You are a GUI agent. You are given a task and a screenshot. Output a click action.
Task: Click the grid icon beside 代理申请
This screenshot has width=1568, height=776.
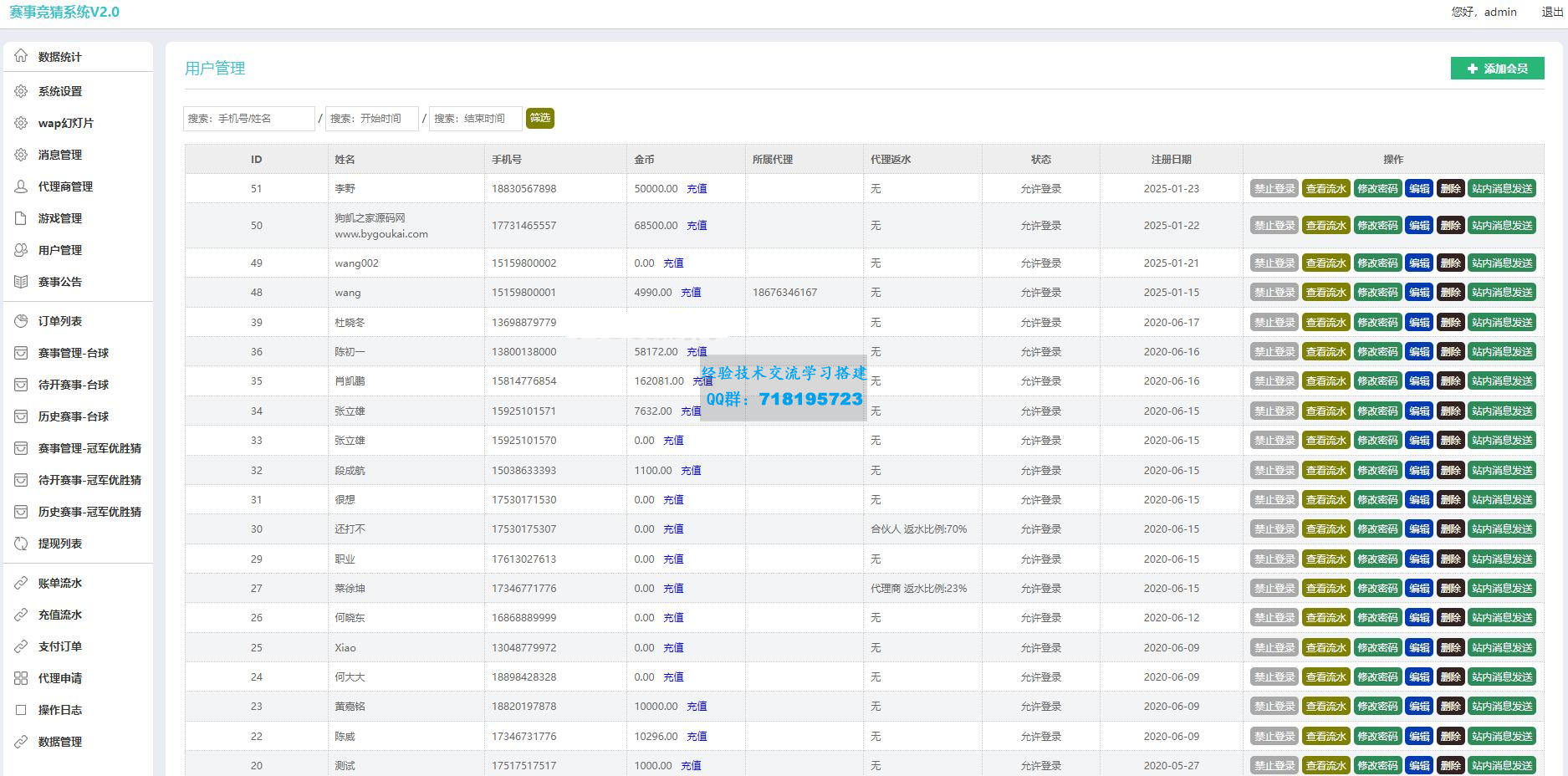click(21, 678)
